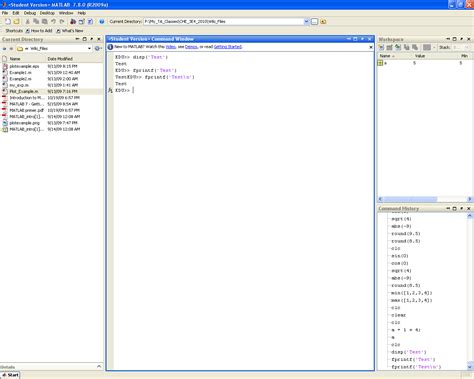Browse for folder with ellipsis button

(x=314, y=21)
